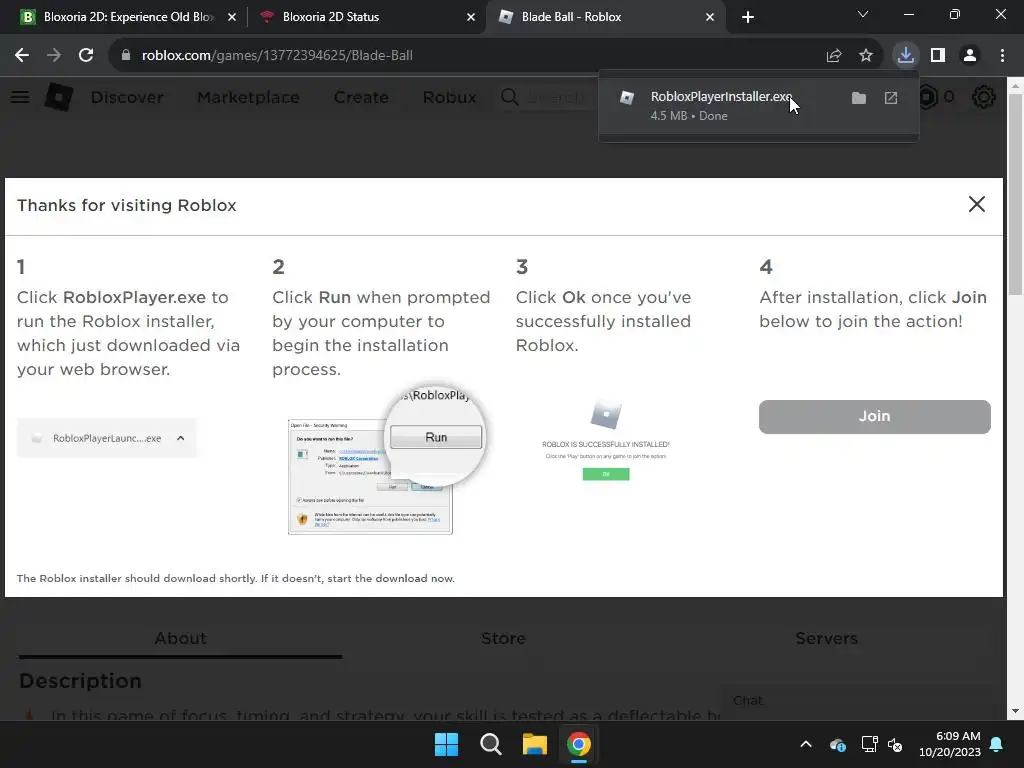Open the tab search dropdown
Image resolution: width=1024 pixels, height=768 pixels.
[863, 14]
